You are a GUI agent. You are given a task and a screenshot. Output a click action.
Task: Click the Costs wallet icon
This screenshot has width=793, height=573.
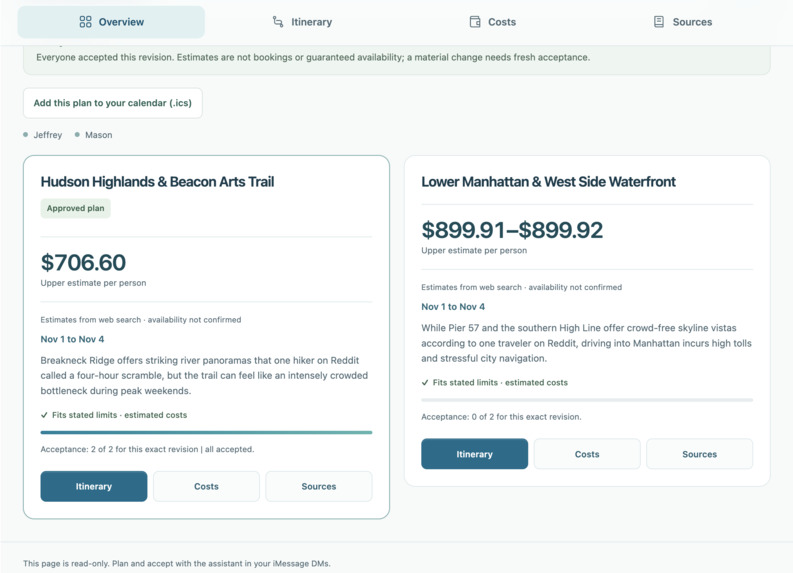(475, 22)
